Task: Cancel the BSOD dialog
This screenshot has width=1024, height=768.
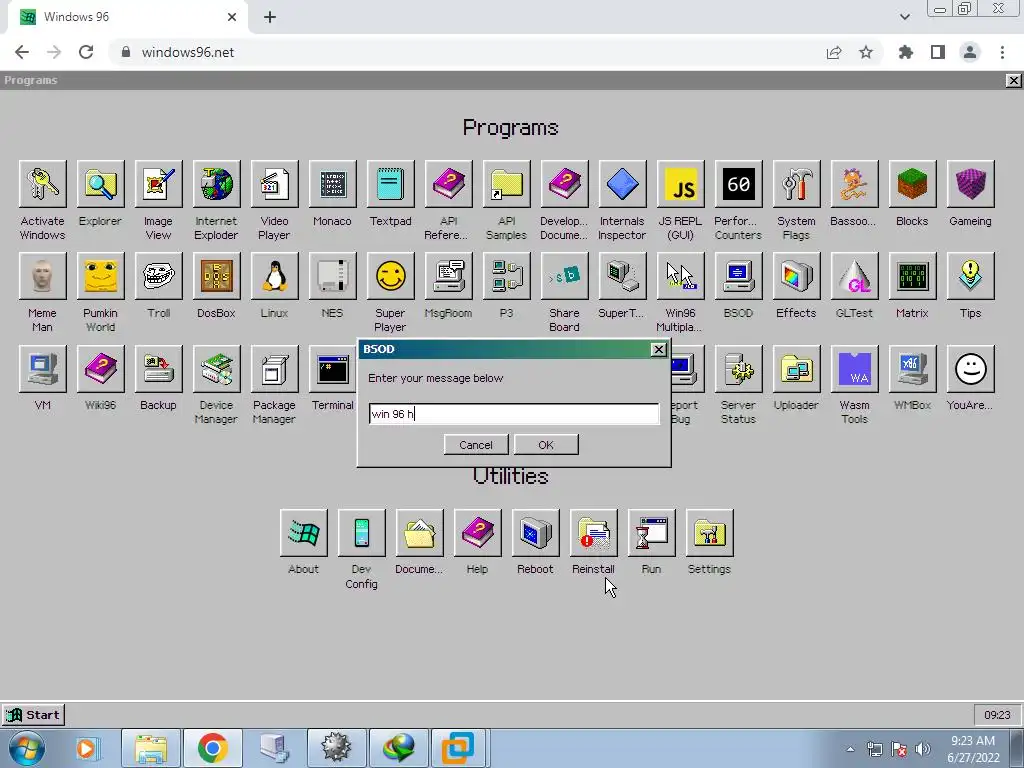Action: pyautogui.click(x=476, y=445)
